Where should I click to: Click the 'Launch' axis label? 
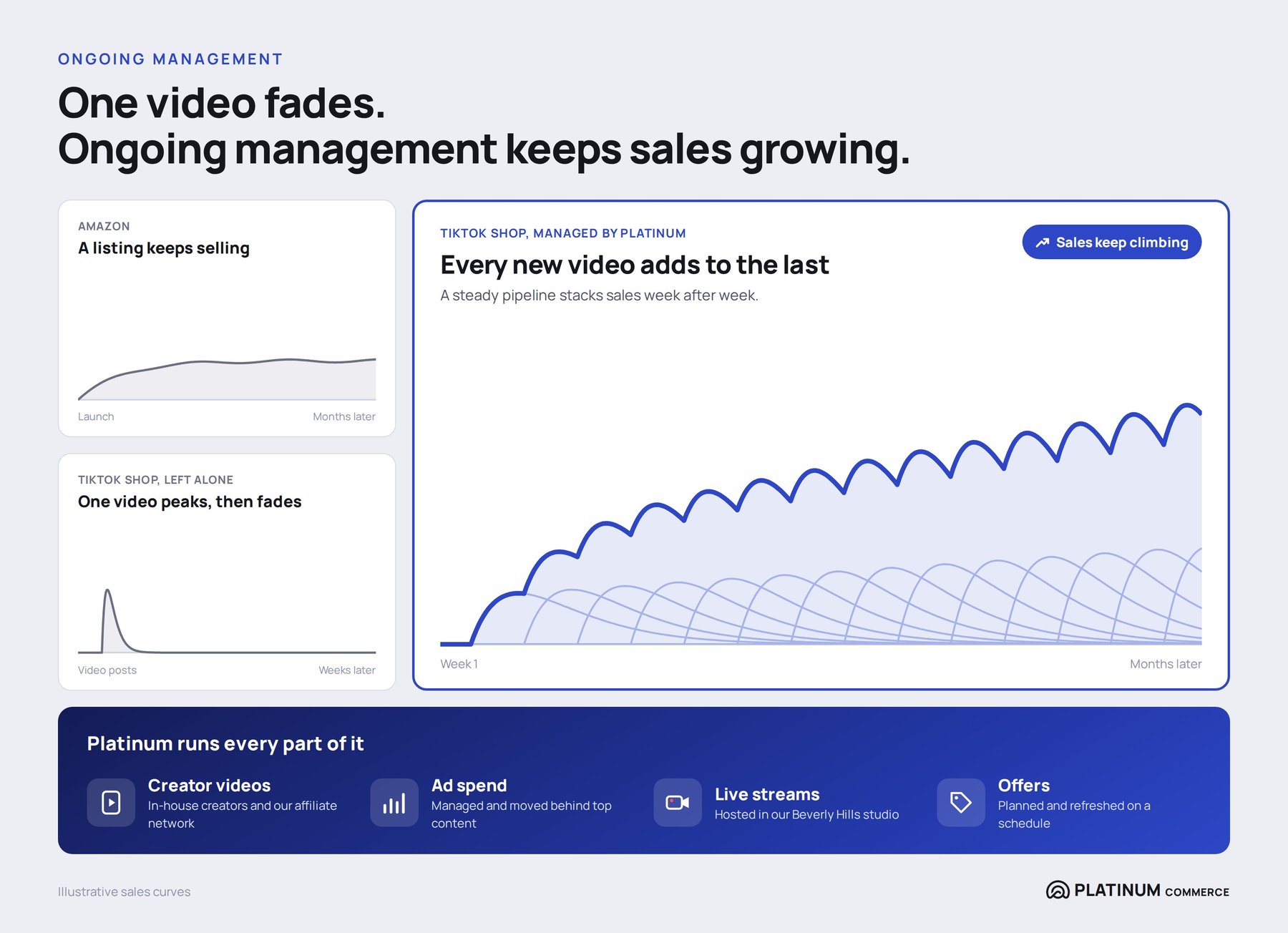tap(96, 416)
